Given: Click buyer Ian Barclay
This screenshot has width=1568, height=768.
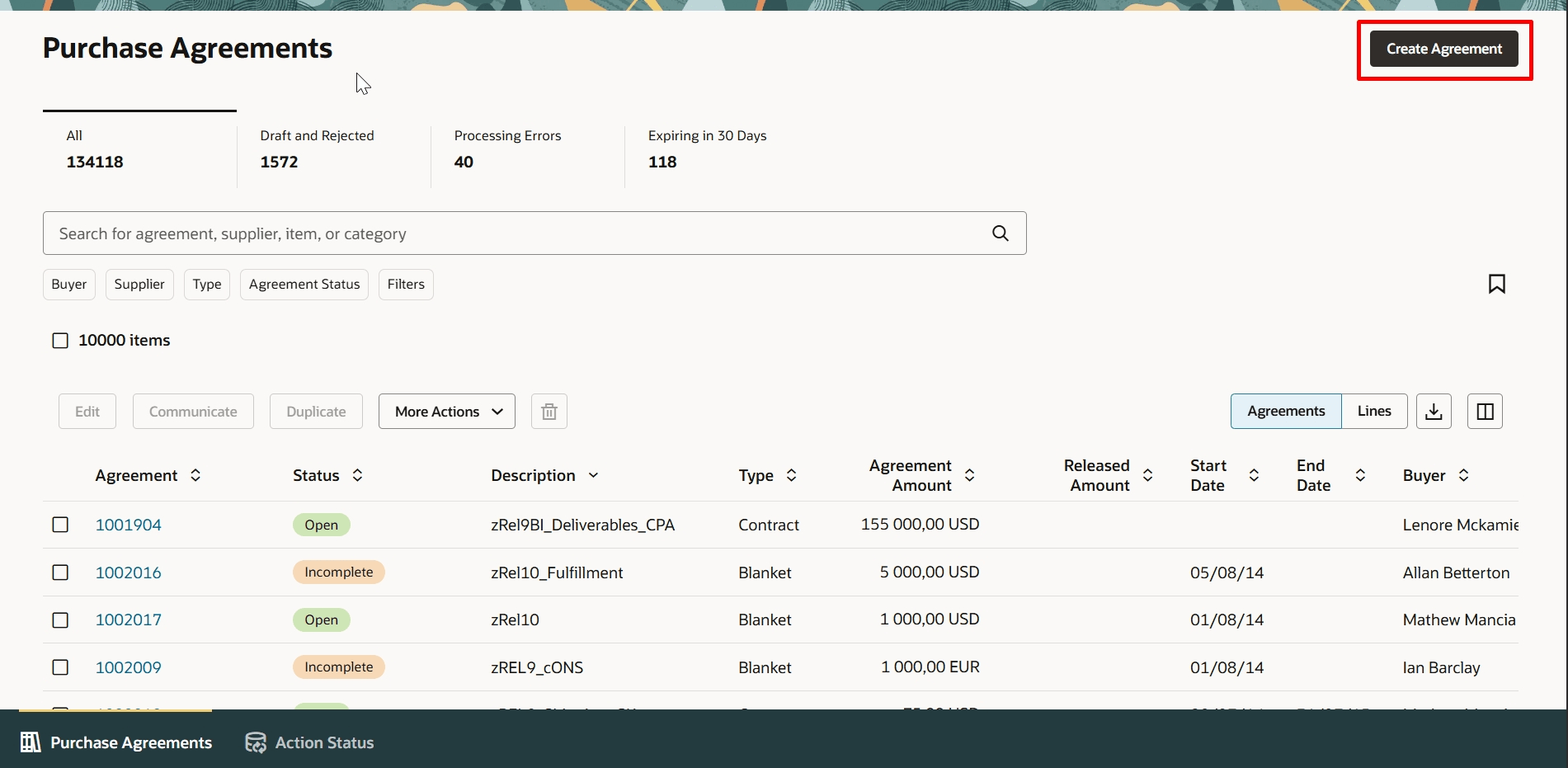Looking at the screenshot, I should coord(1441,667).
